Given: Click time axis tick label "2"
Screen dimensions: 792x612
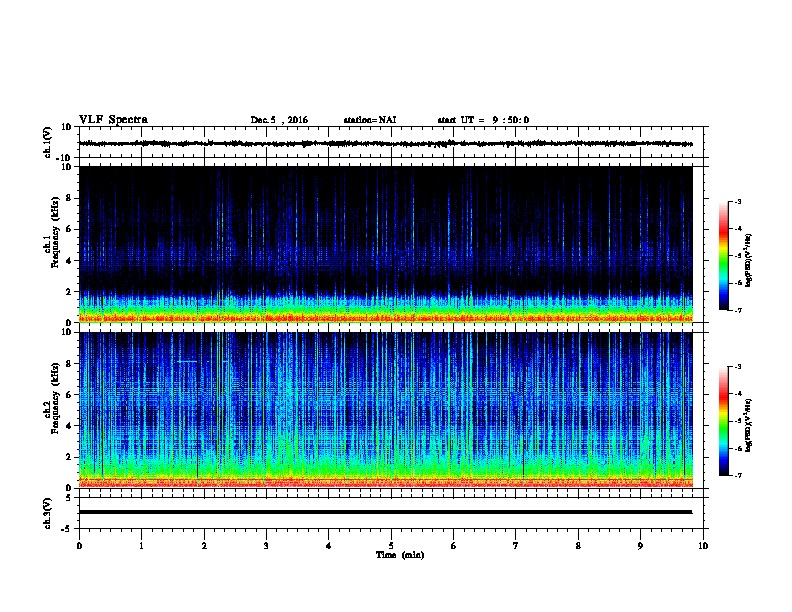Looking at the screenshot, I should [204, 546].
